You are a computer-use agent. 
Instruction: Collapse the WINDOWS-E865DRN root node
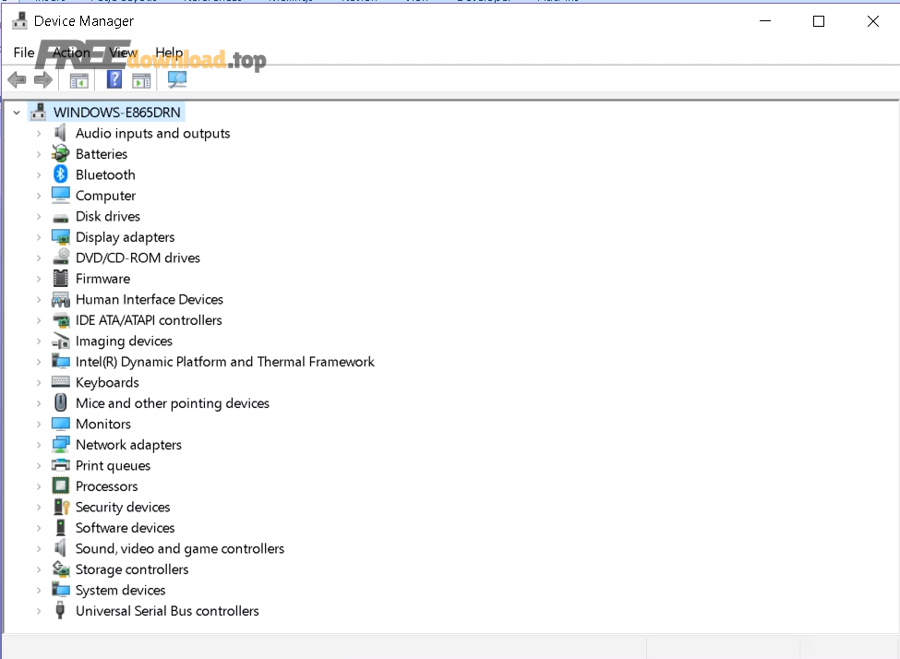pyautogui.click(x=17, y=113)
